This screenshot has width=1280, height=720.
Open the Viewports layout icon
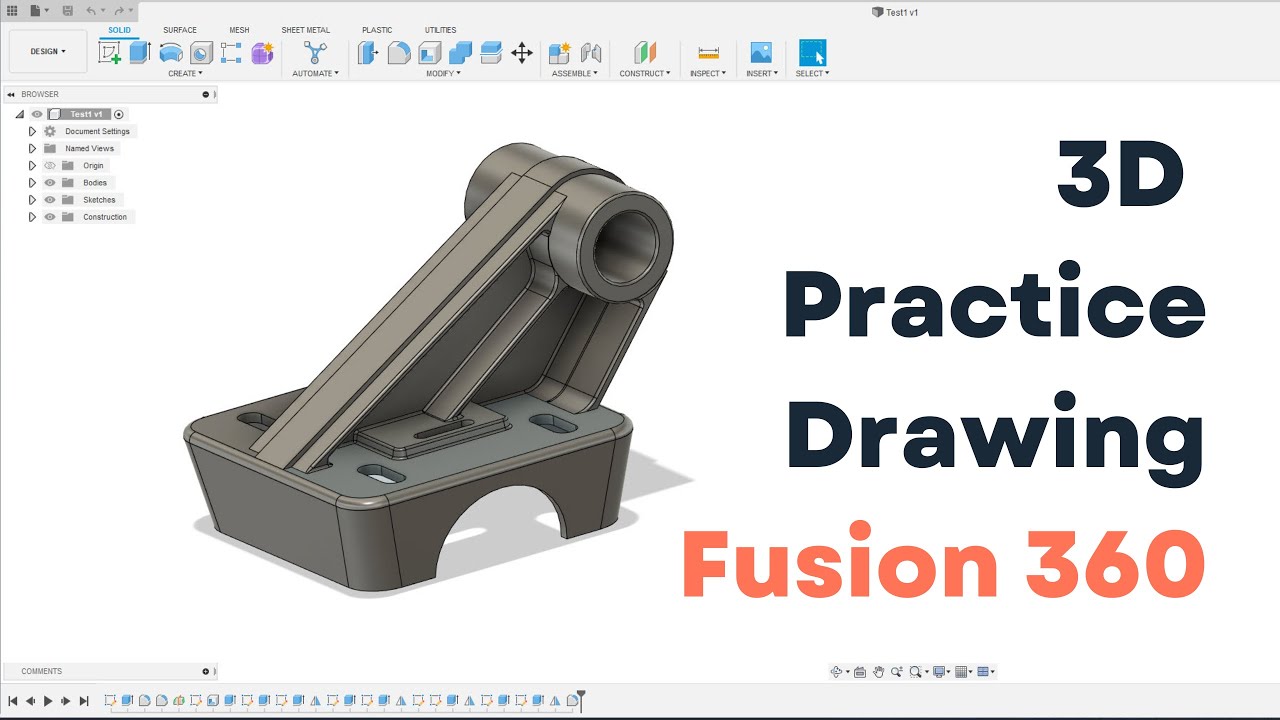tap(983, 672)
